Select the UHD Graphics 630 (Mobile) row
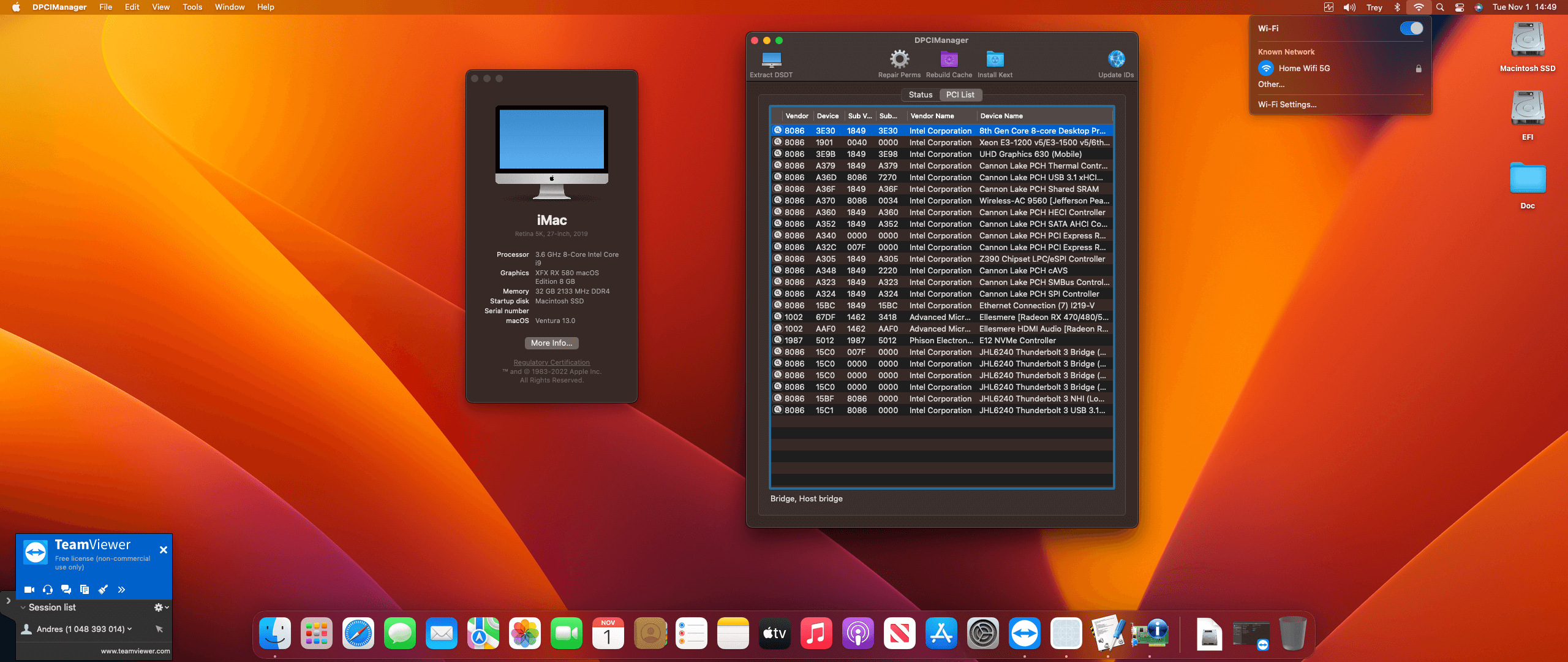The height and width of the screenshot is (662, 1568). click(942, 154)
